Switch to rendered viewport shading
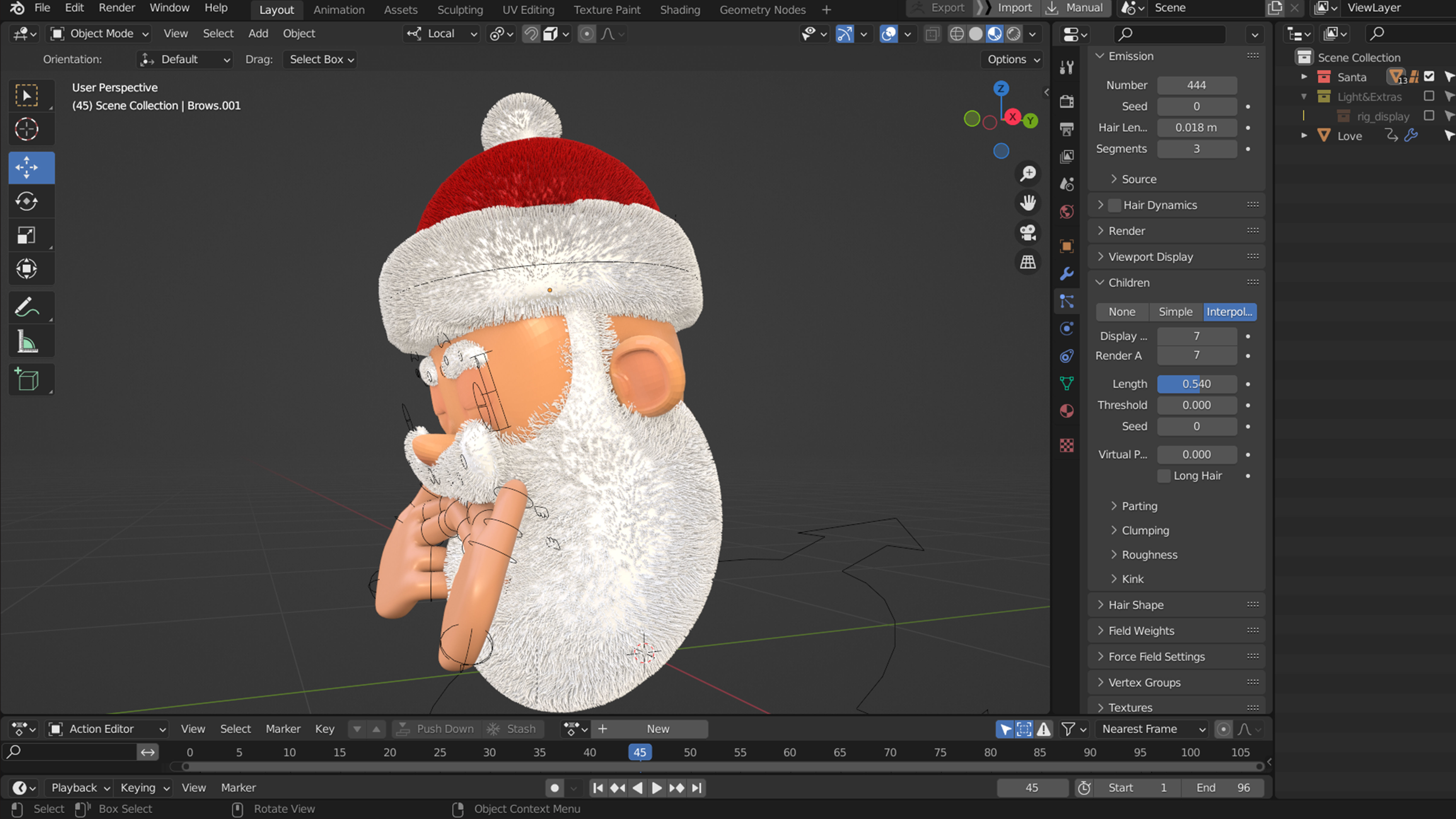The width and height of the screenshot is (1456, 819). coord(1013,34)
